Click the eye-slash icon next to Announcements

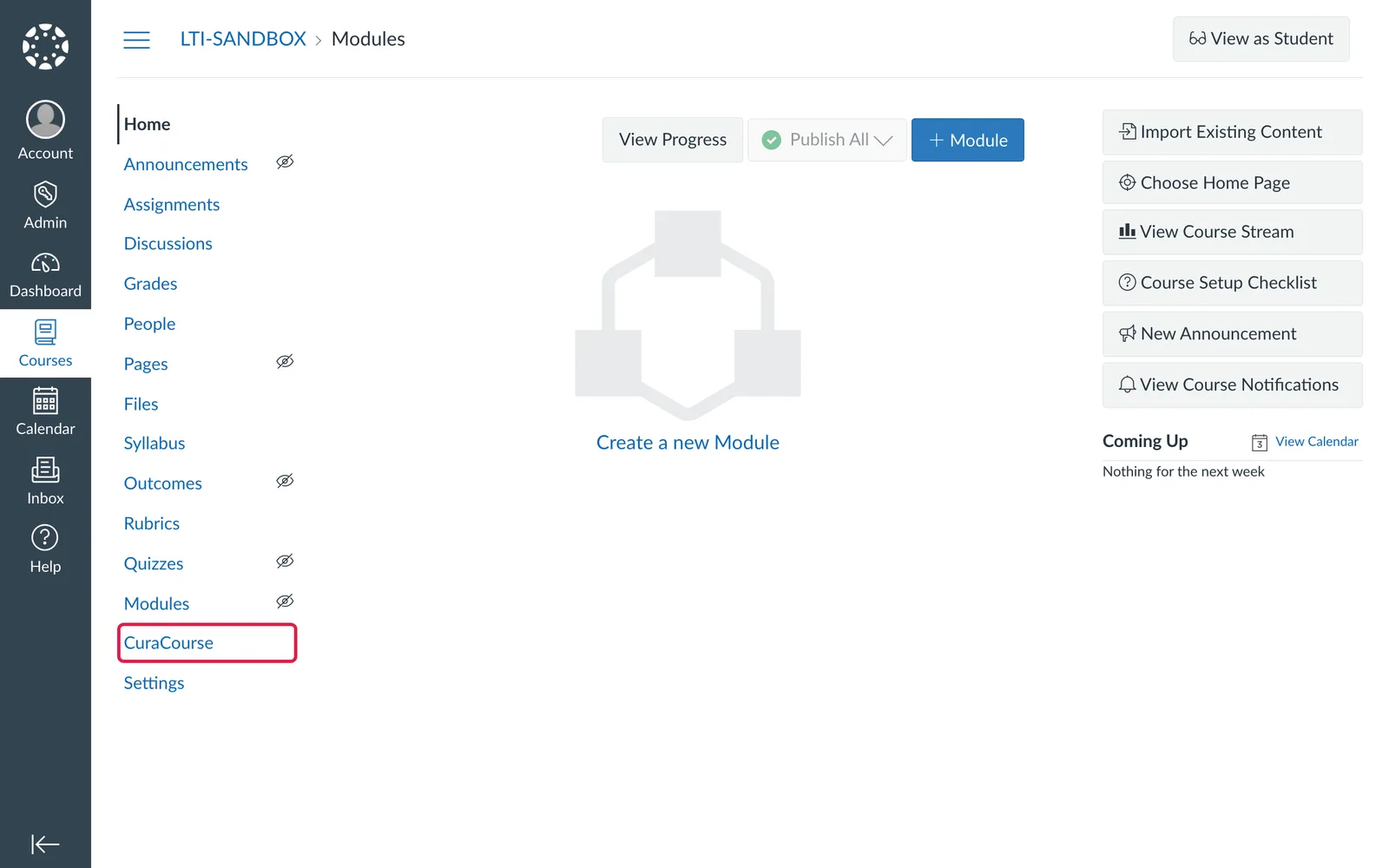[285, 162]
